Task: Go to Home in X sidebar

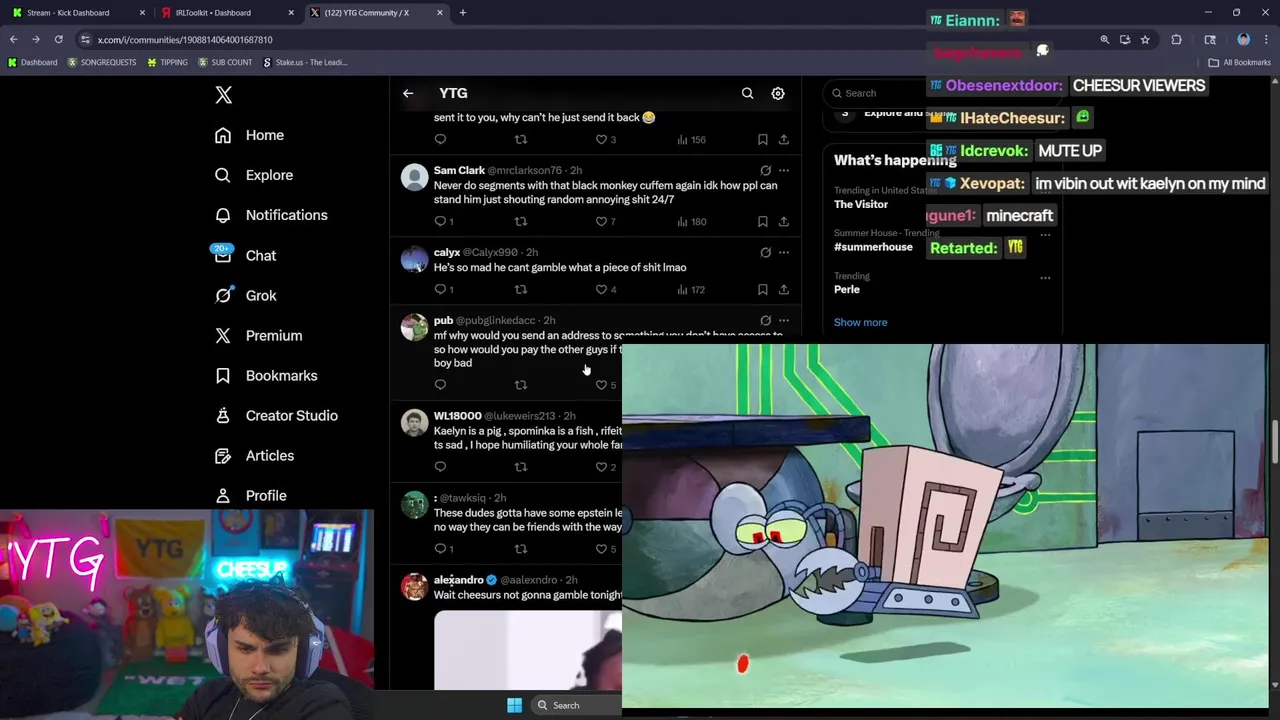Action: pyautogui.click(x=250, y=135)
